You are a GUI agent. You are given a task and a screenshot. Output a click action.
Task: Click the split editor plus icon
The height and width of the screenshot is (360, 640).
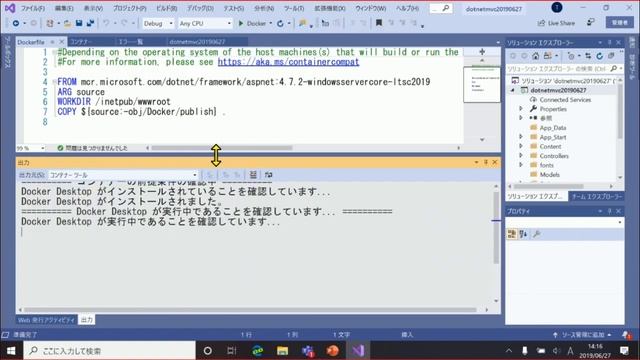click(x=482, y=52)
